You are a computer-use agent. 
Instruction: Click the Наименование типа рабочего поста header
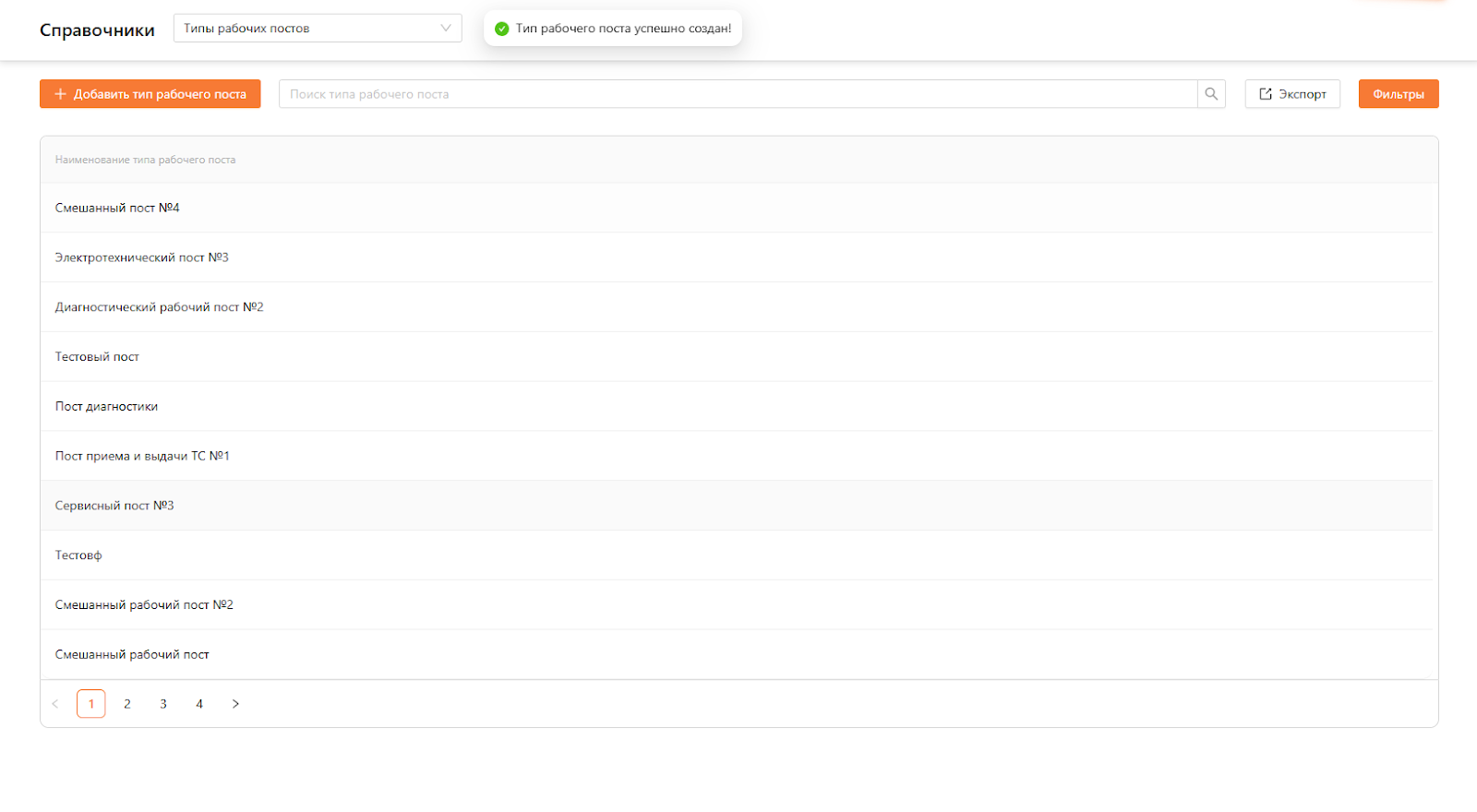click(x=145, y=161)
